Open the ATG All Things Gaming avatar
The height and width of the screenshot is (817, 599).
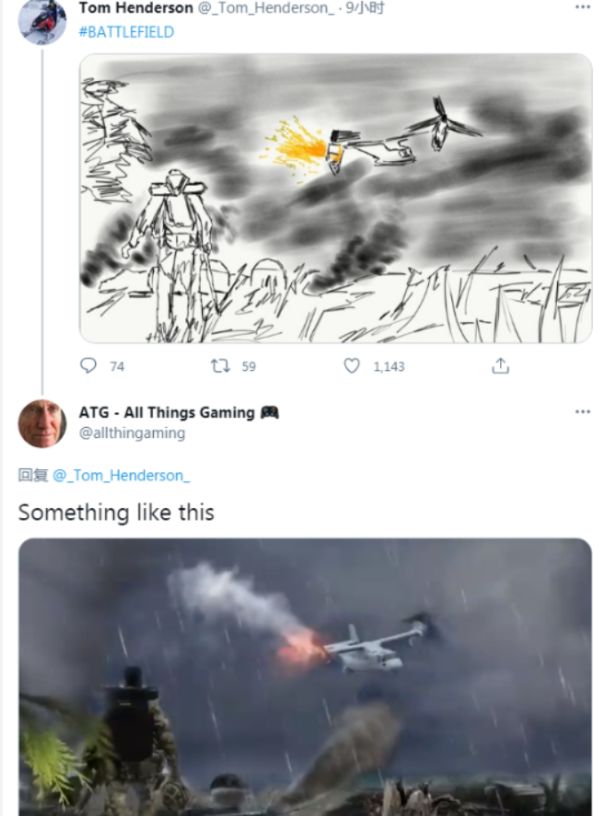tap(42, 423)
